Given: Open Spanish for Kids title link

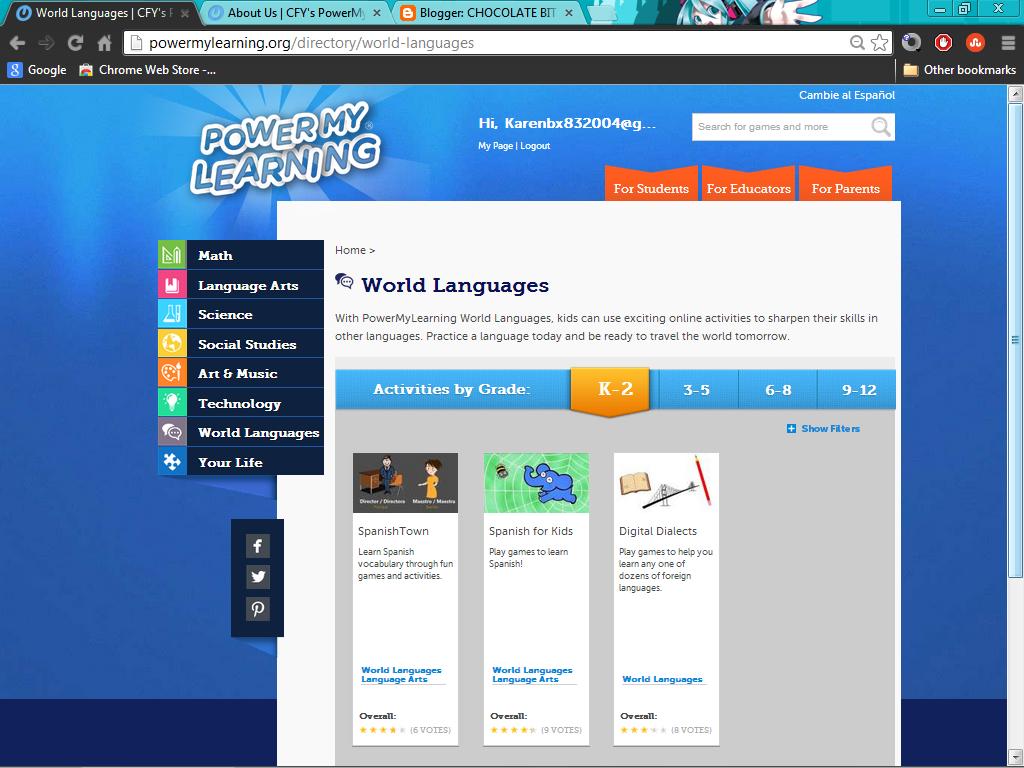Looking at the screenshot, I should (530, 531).
